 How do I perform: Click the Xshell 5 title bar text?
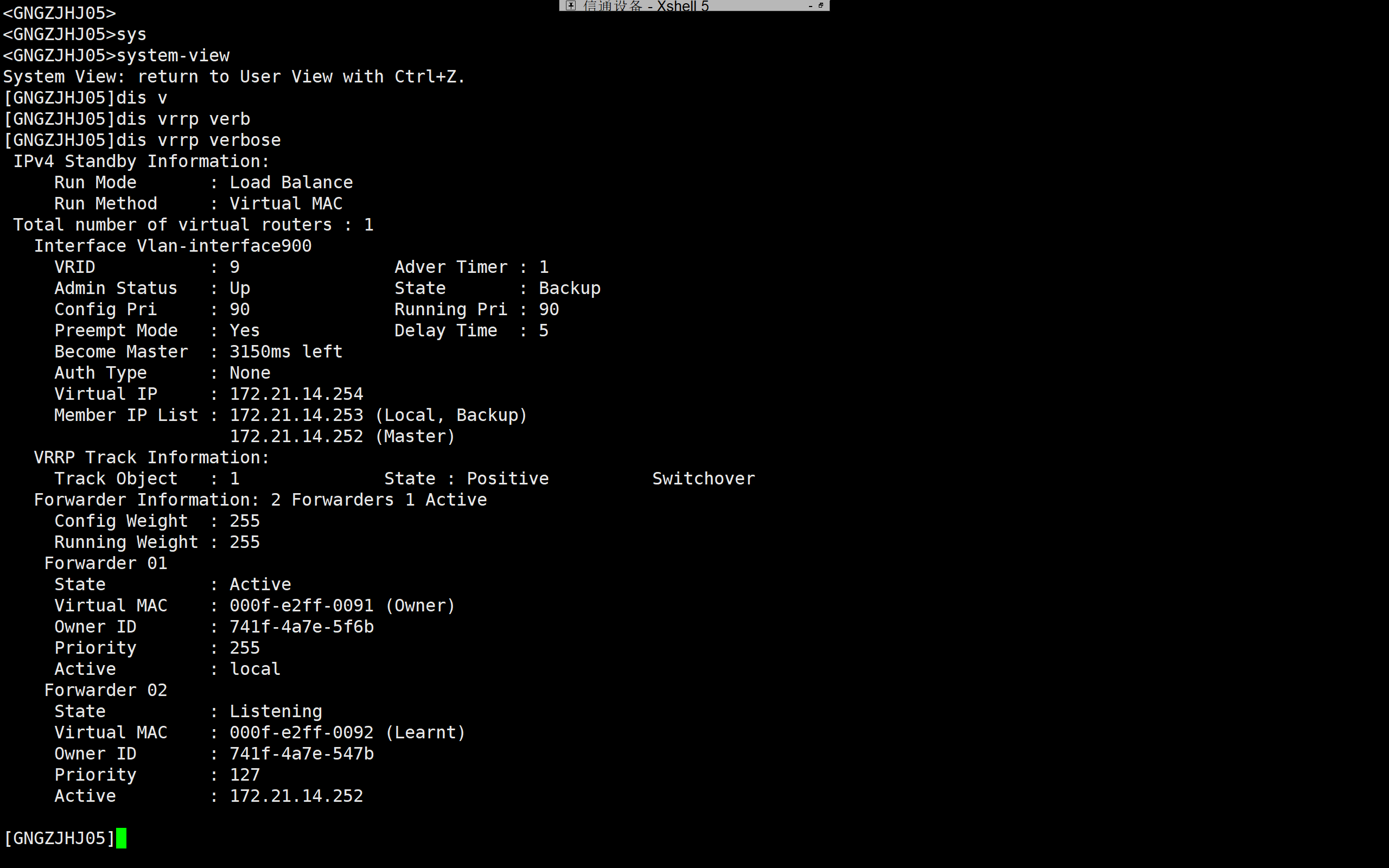(646, 6)
